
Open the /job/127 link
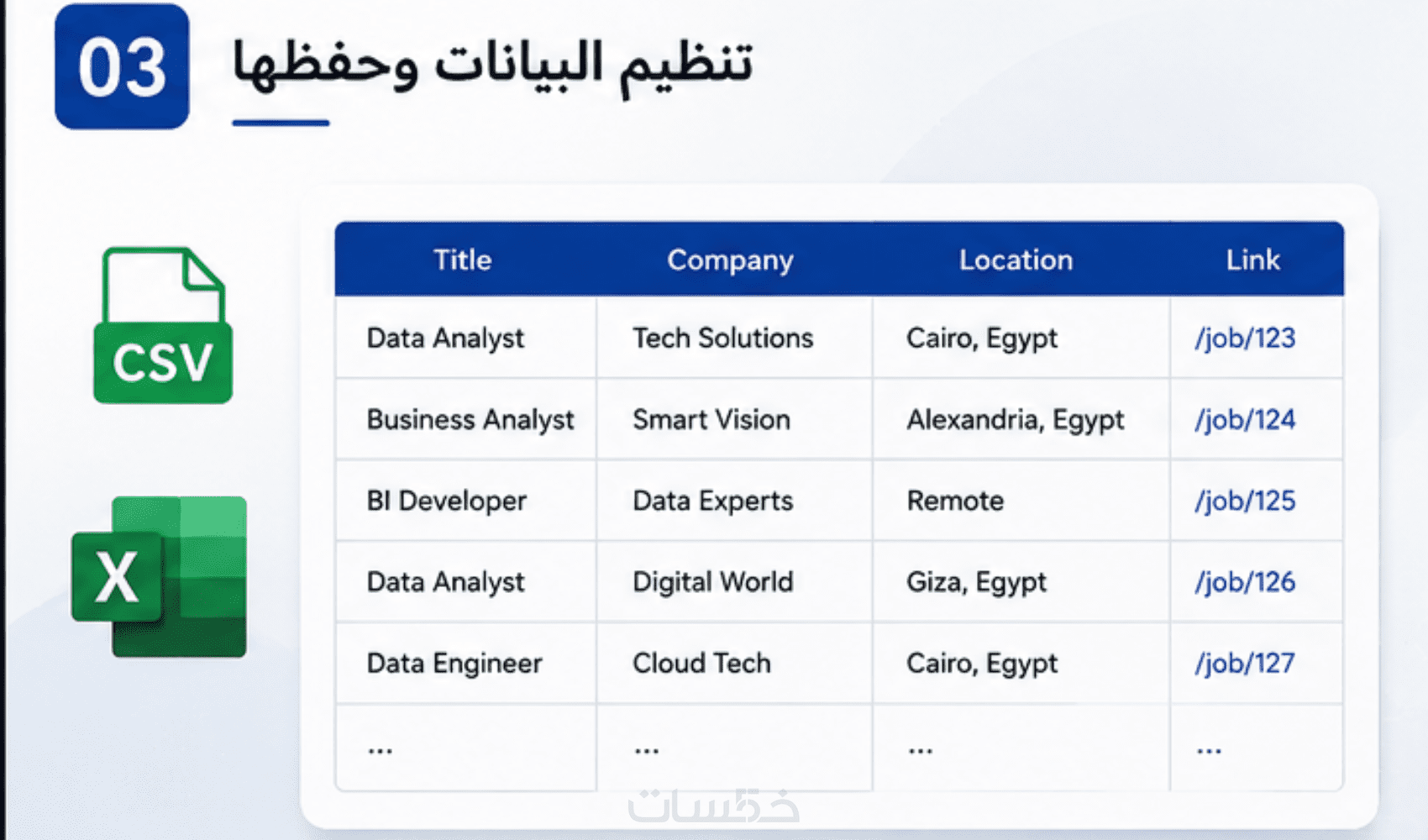pos(1245,664)
